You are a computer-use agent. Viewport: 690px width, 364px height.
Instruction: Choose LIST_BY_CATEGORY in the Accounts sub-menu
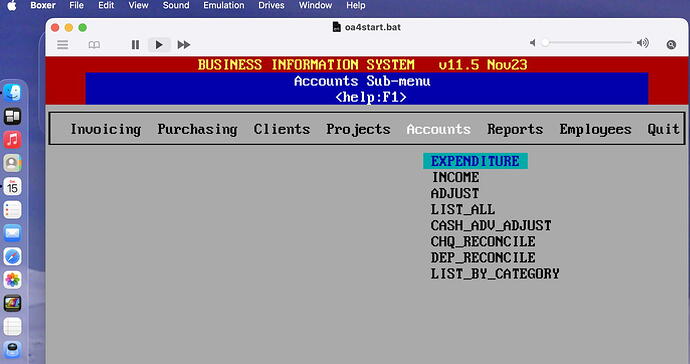[495, 274]
